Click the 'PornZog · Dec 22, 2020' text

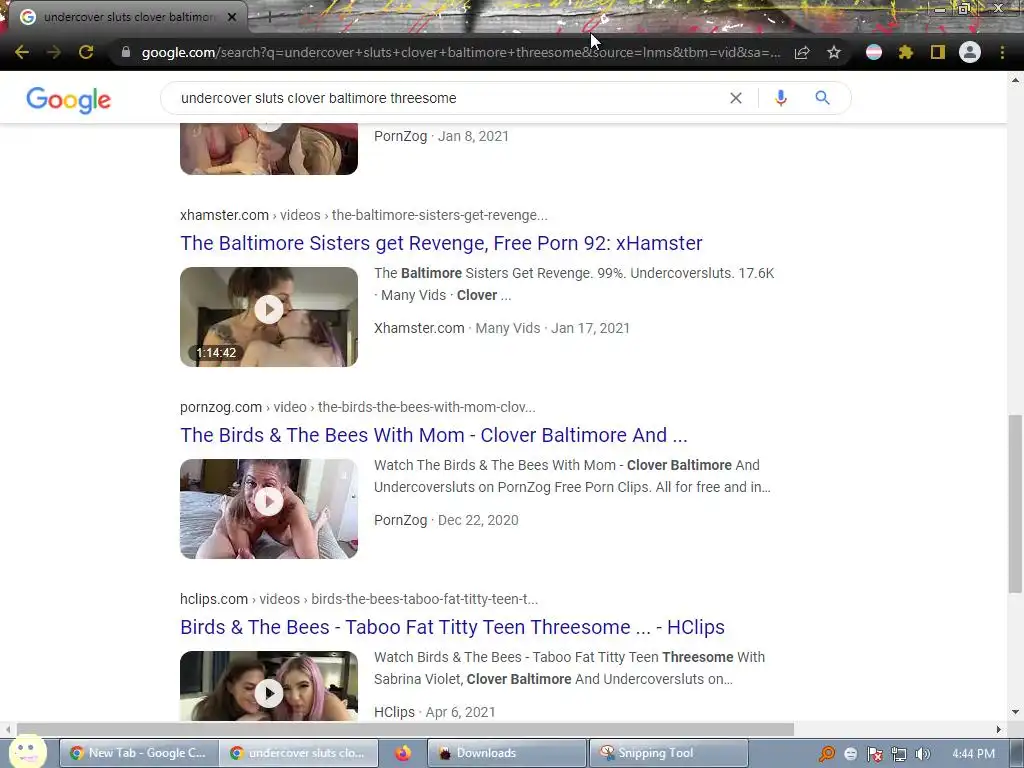pos(446,520)
